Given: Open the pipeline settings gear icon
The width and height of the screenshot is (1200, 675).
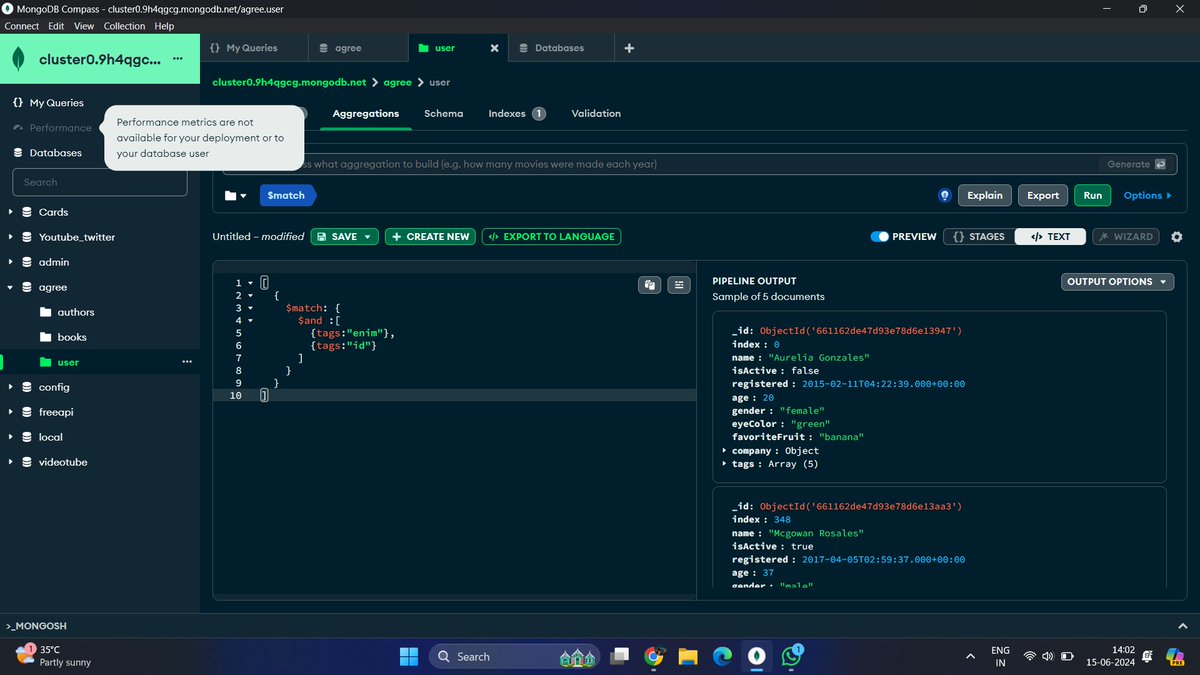Looking at the screenshot, I should (1176, 236).
